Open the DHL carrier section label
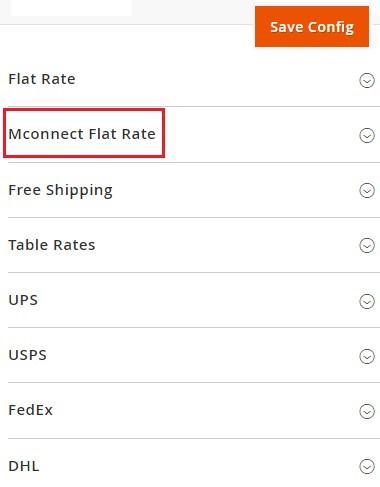The width and height of the screenshot is (380, 487). [x=24, y=466]
